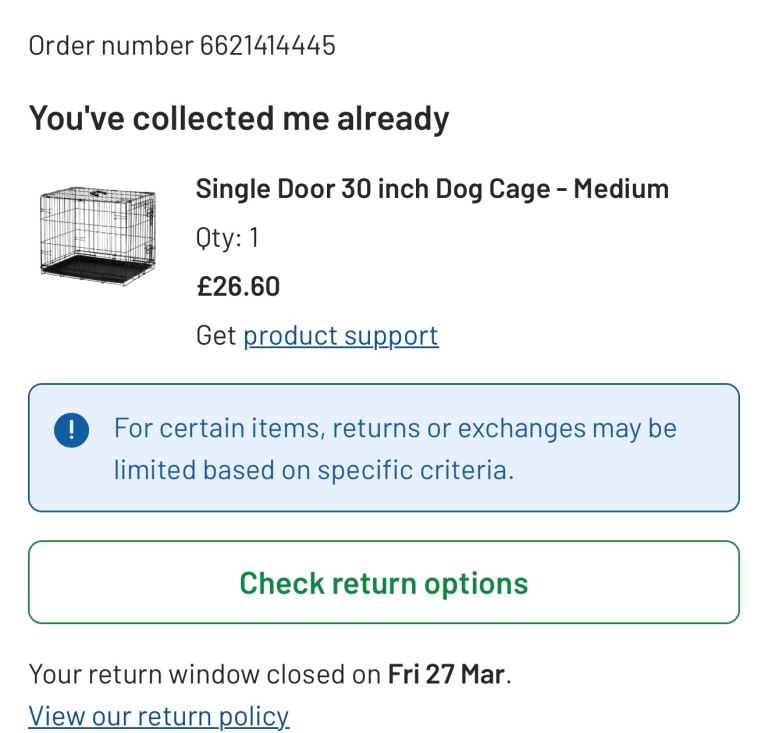Click the word "Medium" in product title

tap(628, 188)
